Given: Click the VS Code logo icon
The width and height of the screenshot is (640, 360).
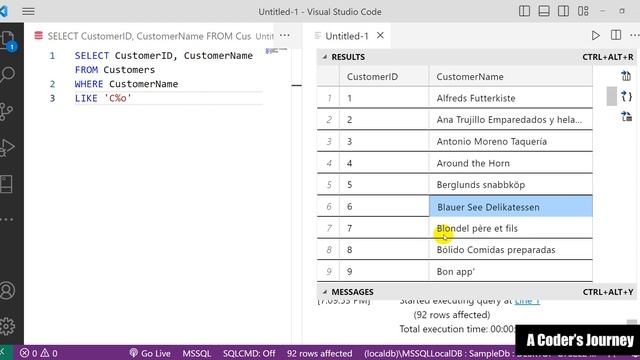Looking at the screenshot, I should pos(4,11).
